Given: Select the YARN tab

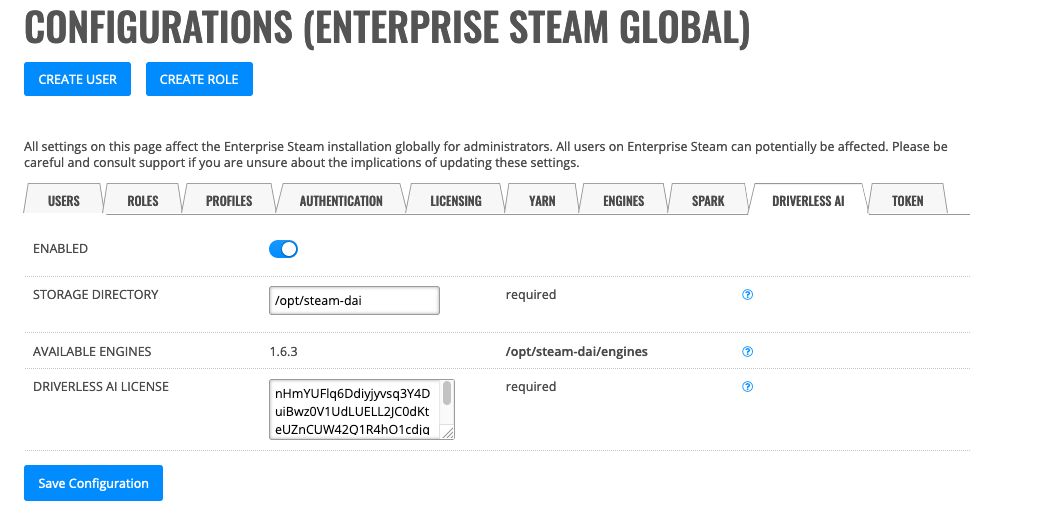Looking at the screenshot, I should pyautogui.click(x=542, y=201).
